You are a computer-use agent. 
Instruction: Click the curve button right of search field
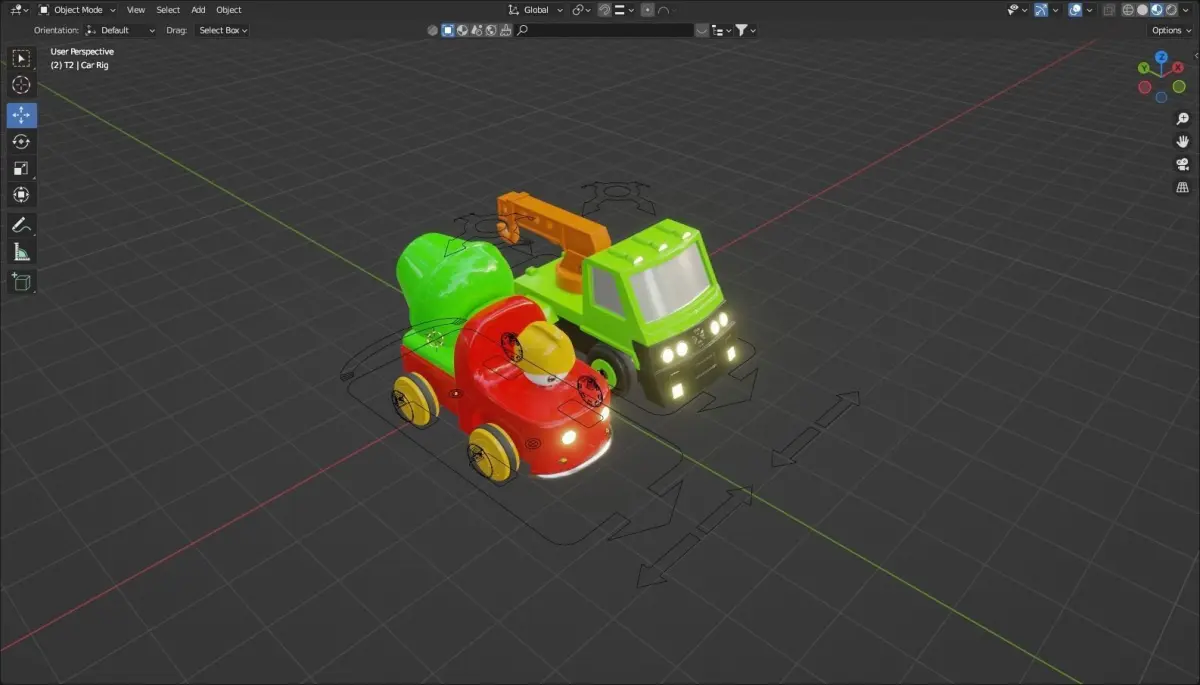point(702,30)
